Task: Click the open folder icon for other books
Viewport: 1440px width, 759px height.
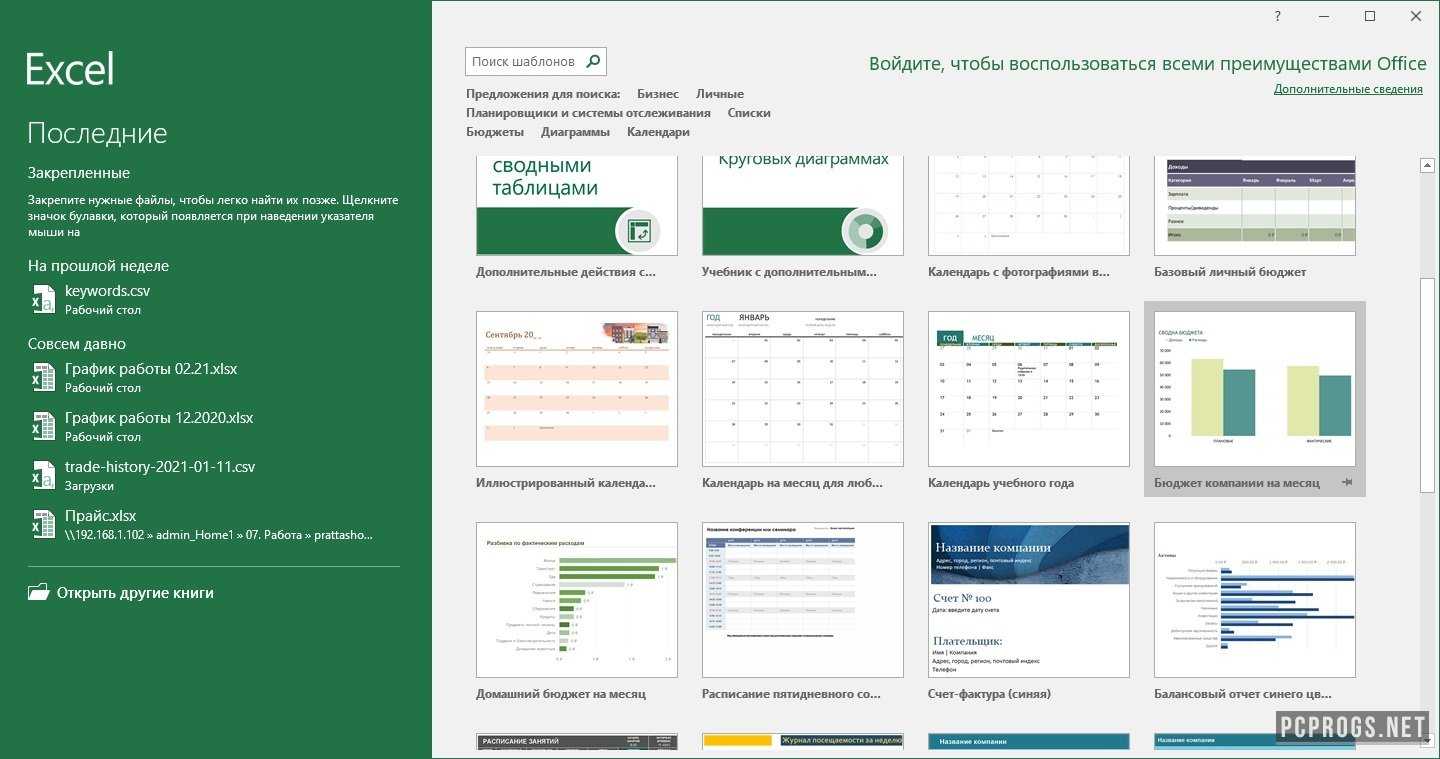Action: pos(38,593)
